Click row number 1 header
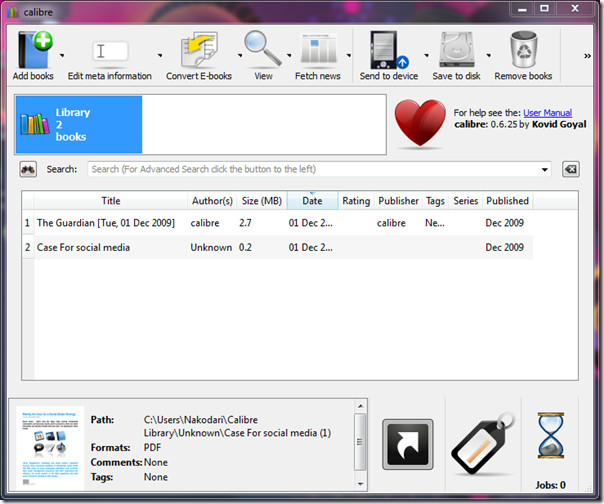The image size is (604, 504). 27,223
